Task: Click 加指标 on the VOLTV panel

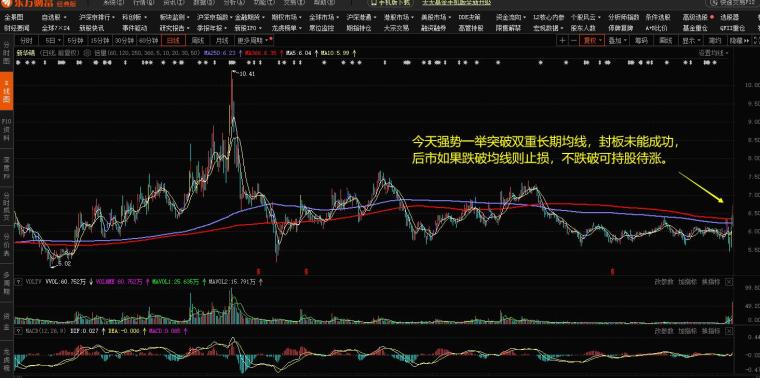Action: [x=687, y=282]
